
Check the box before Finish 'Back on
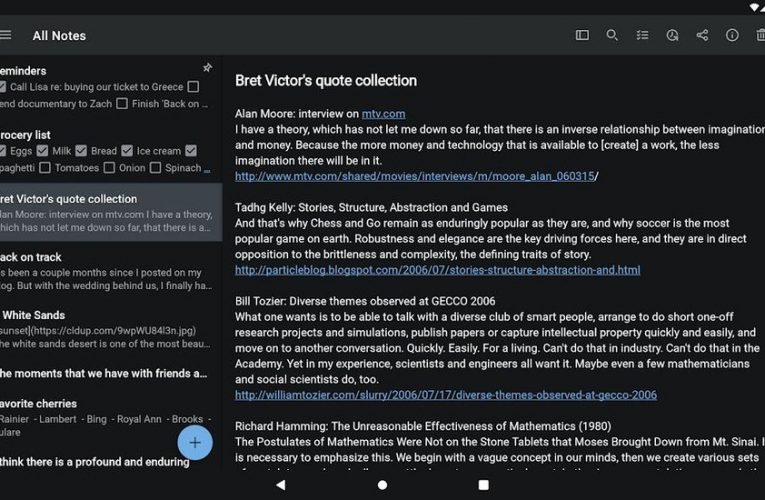point(122,104)
